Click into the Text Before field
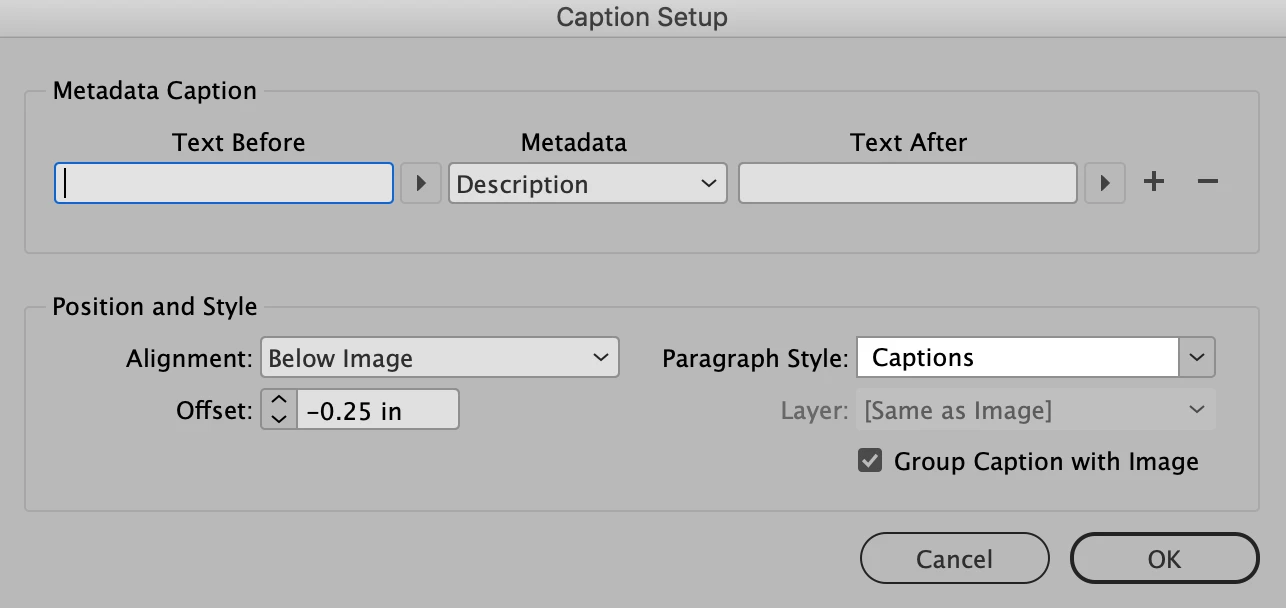Viewport: 1286px width, 608px height. click(x=224, y=184)
